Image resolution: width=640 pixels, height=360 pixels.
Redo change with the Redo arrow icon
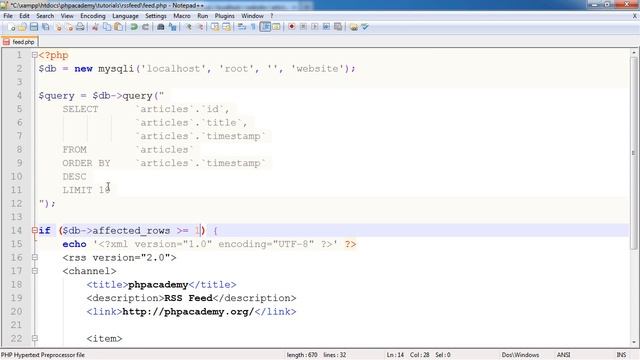(x=145, y=27)
